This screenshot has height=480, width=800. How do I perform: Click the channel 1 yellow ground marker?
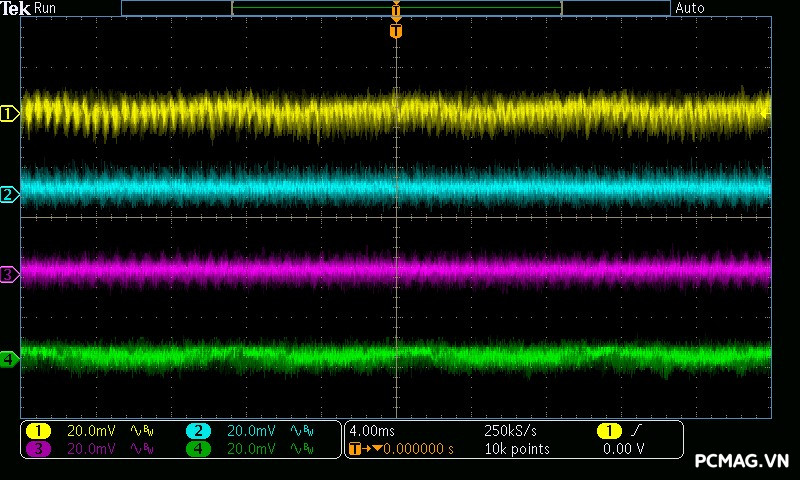9,114
